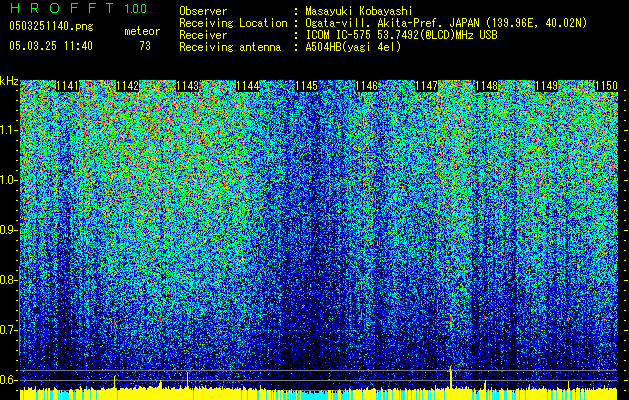Click the 0.8 frequency axis label
This screenshot has width=629, height=400.
point(8,280)
